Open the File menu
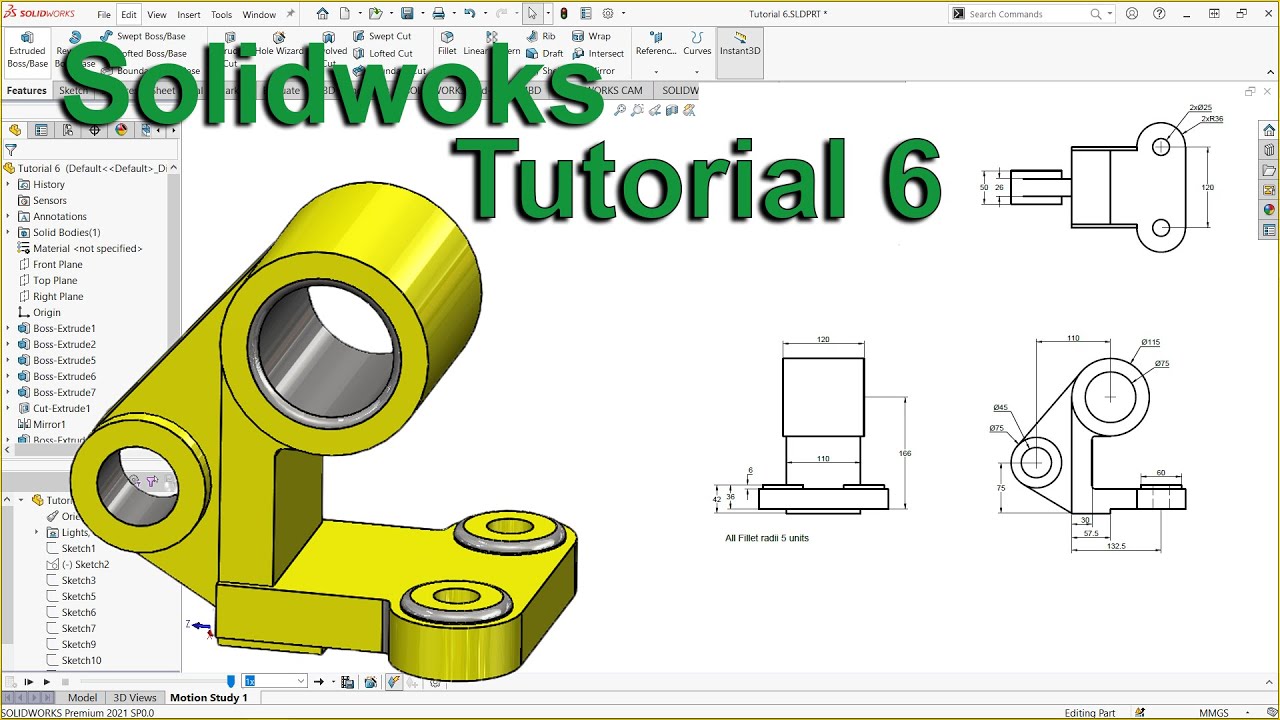This screenshot has height=720, width=1280. (x=104, y=15)
